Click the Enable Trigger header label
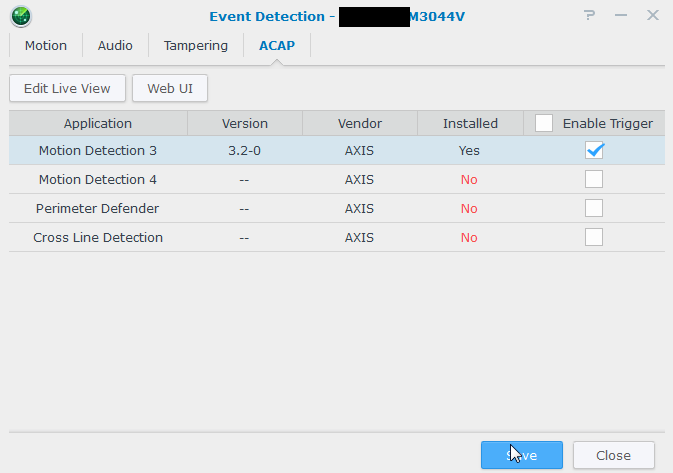 pos(608,124)
